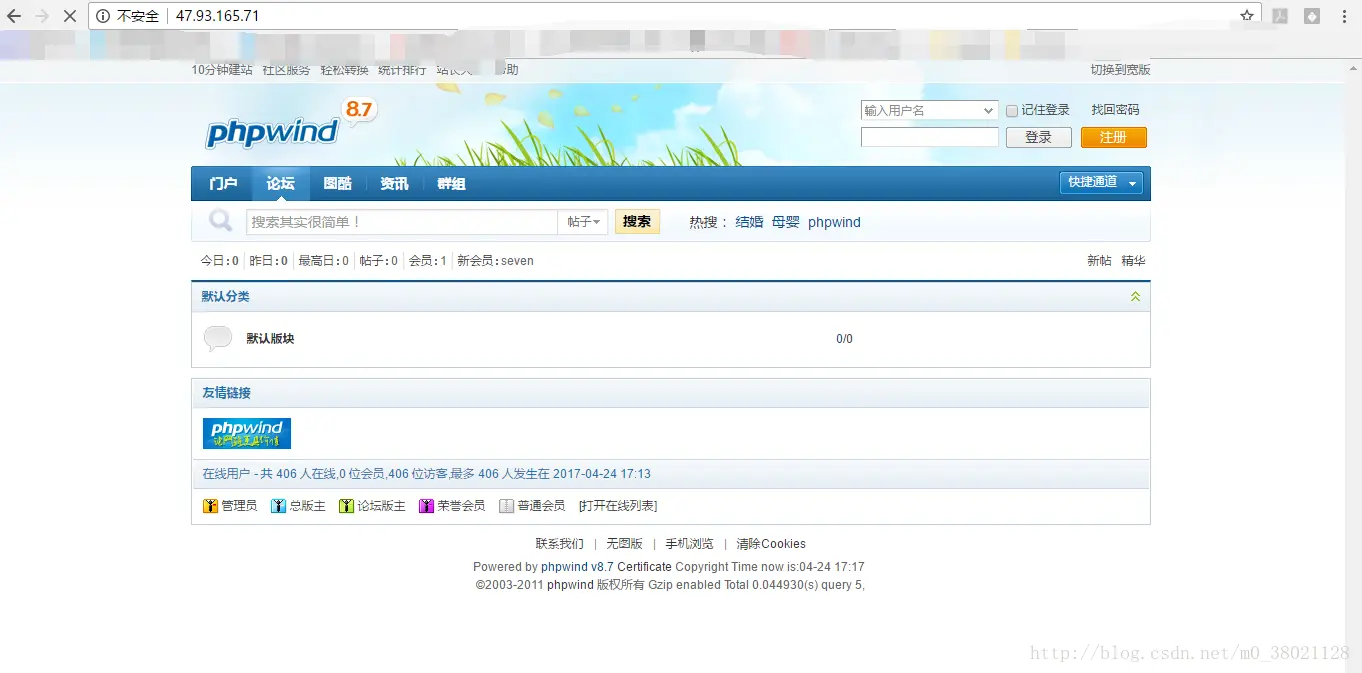
Task: Click the 总版主 user icon
Action: pyautogui.click(x=278, y=506)
